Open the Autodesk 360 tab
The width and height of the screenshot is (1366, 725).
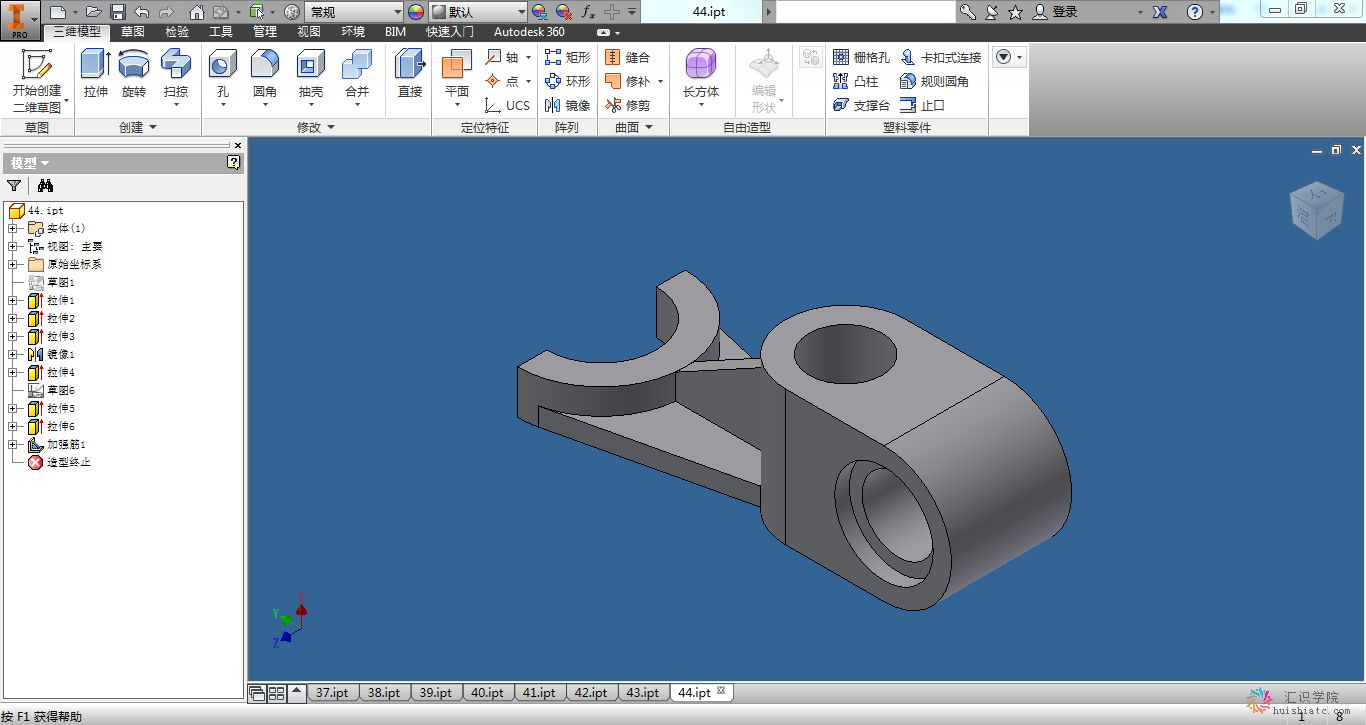[x=529, y=32]
